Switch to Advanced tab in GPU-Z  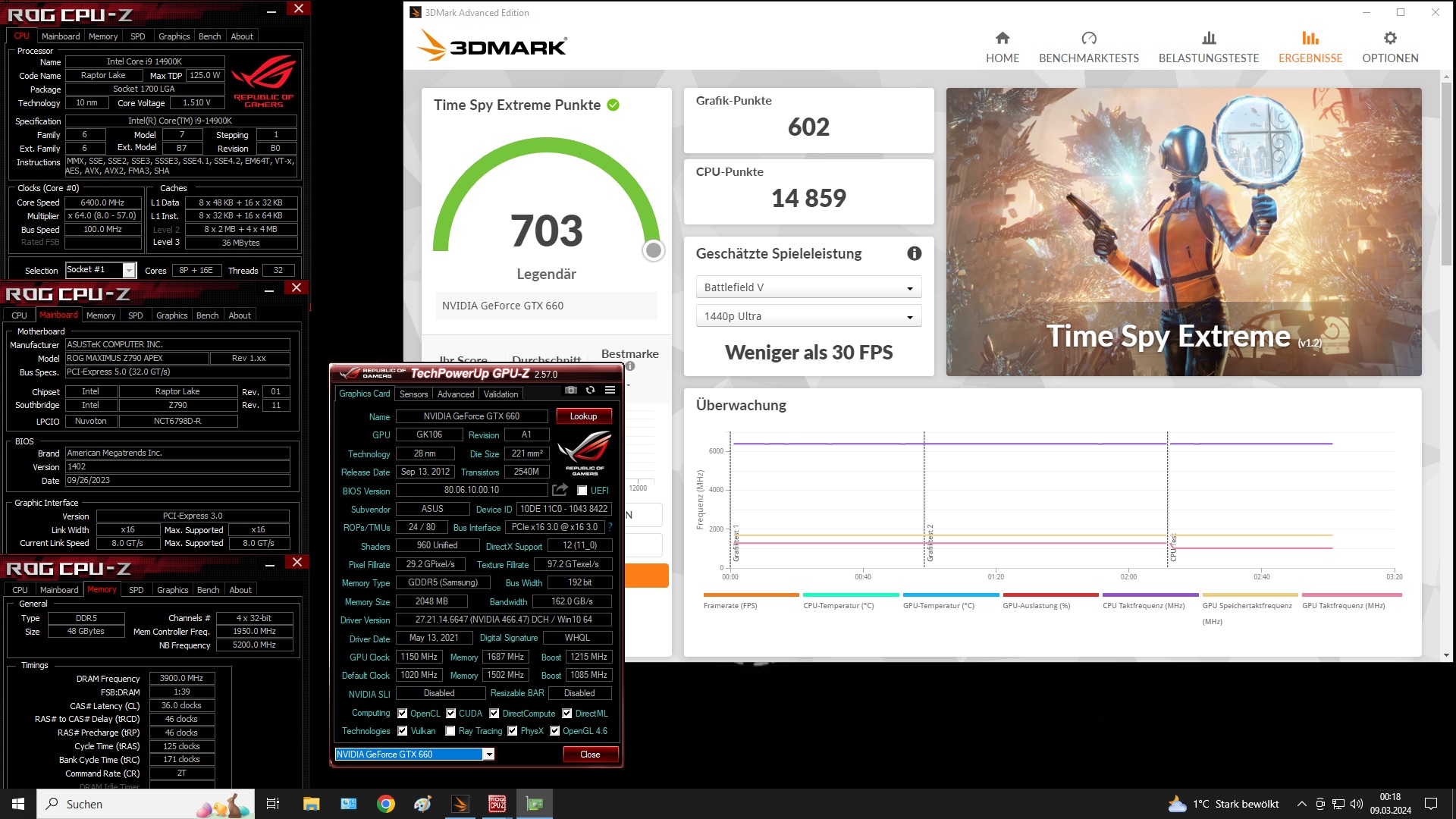(455, 394)
